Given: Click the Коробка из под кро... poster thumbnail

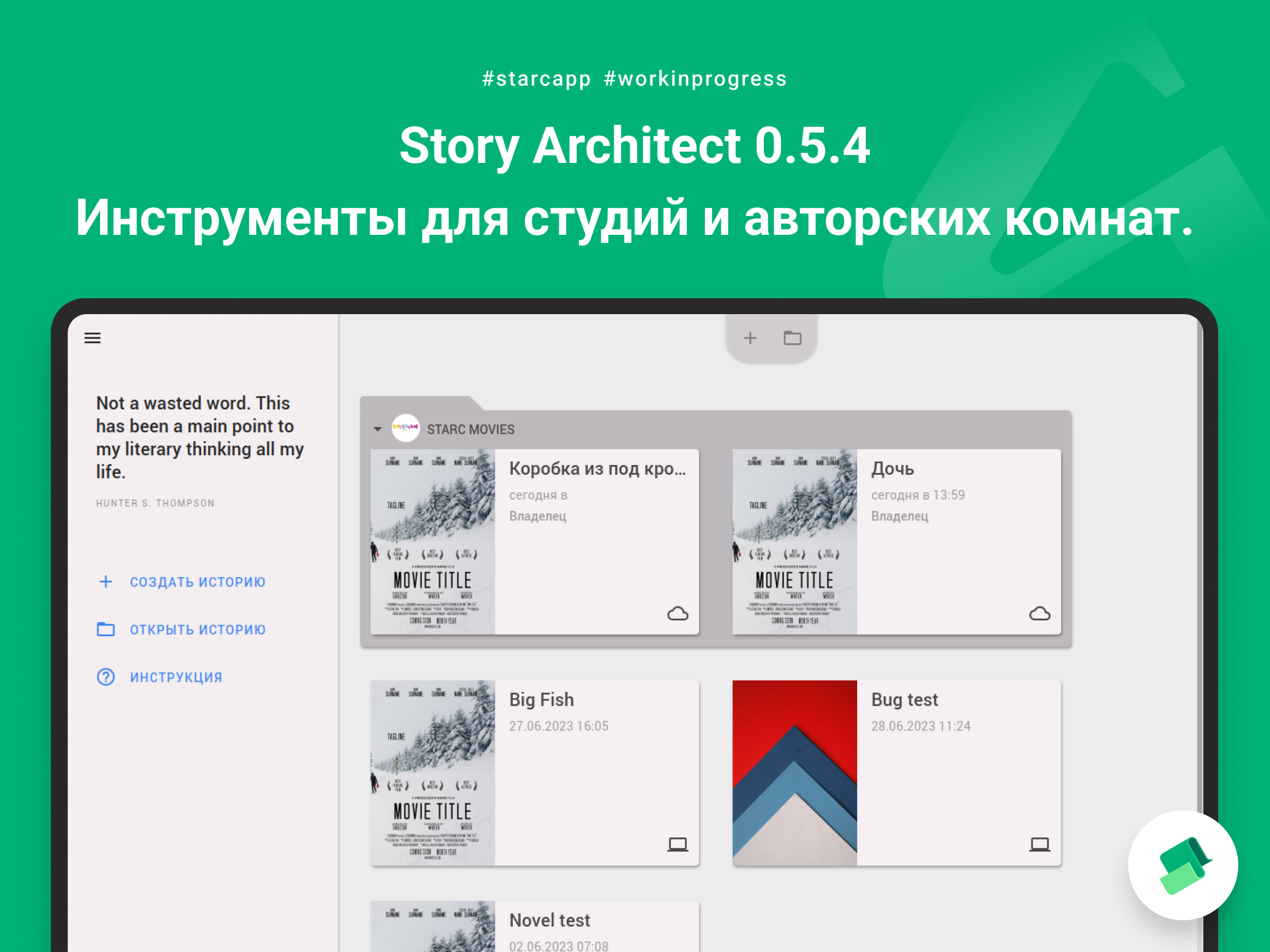Looking at the screenshot, I should click(x=433, y=542).
